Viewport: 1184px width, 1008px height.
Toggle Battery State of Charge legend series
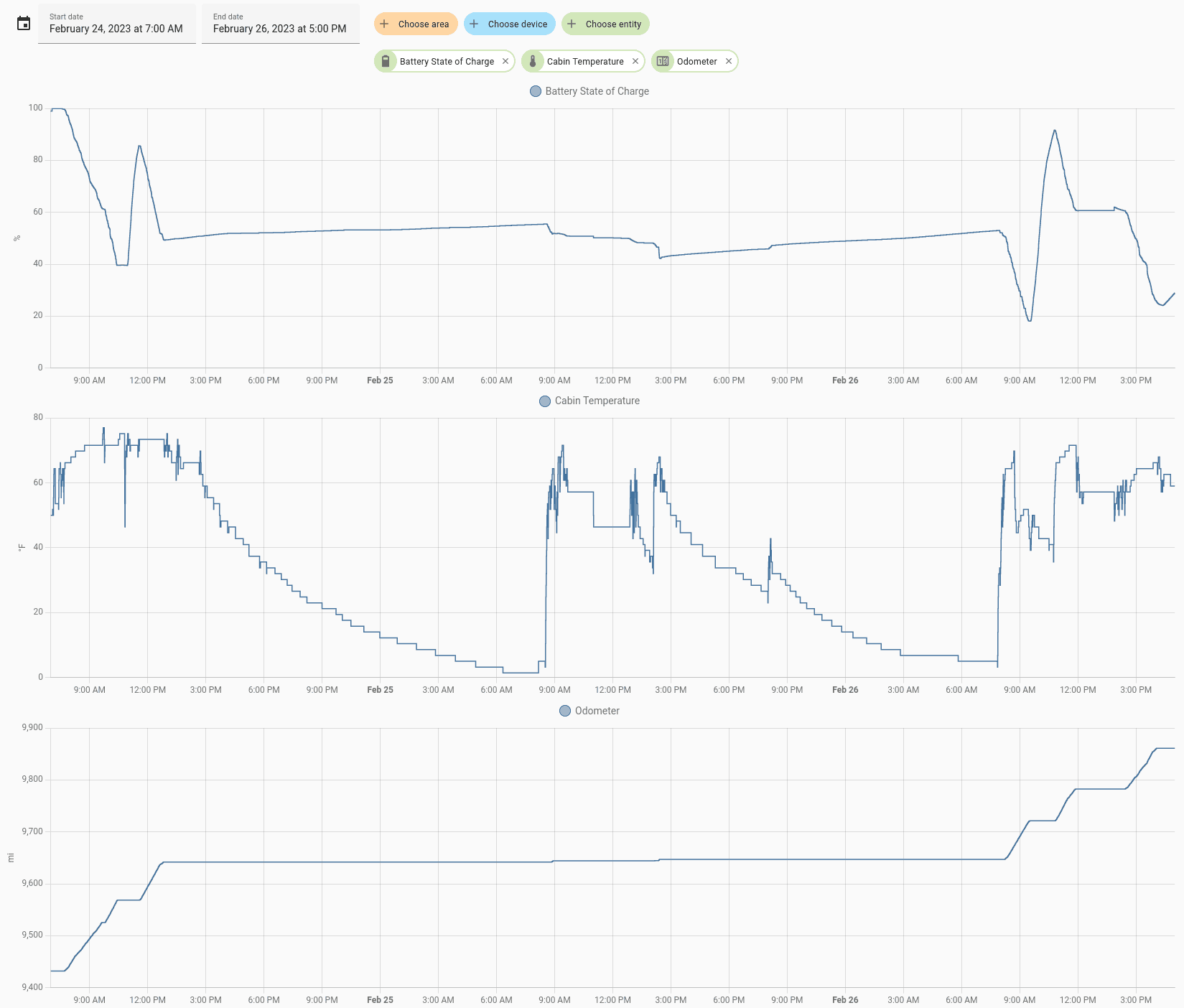click(589, 91)
